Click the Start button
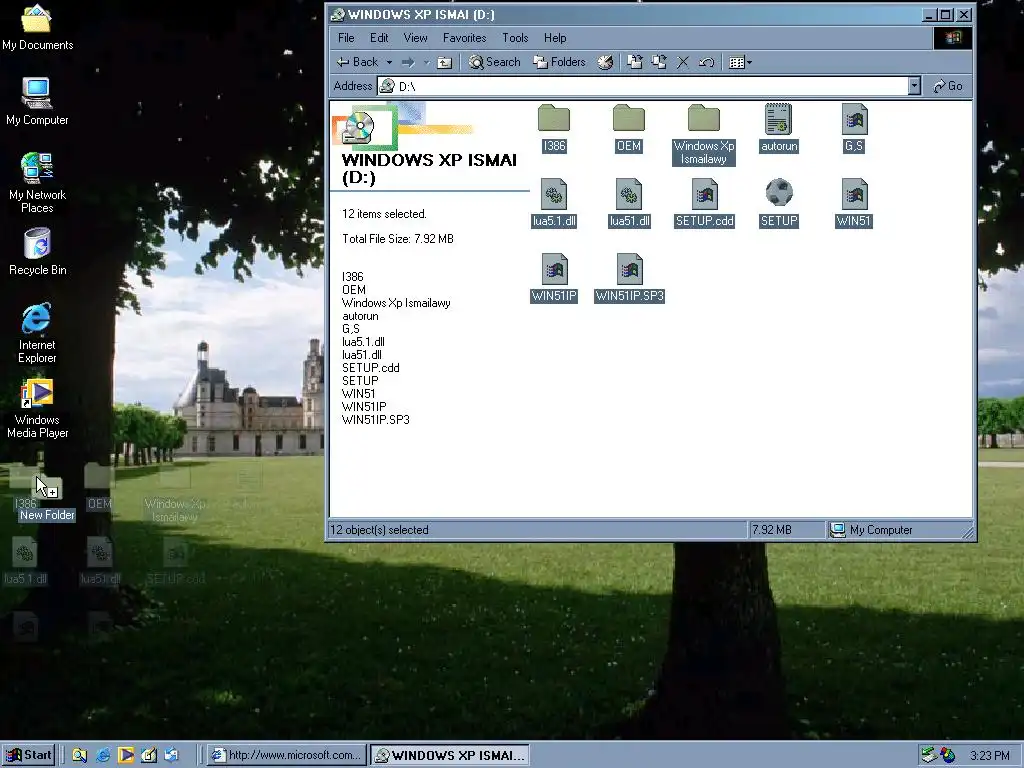Screen dimensions: 1024x768 pyautogui.click(x=29, y=755)
